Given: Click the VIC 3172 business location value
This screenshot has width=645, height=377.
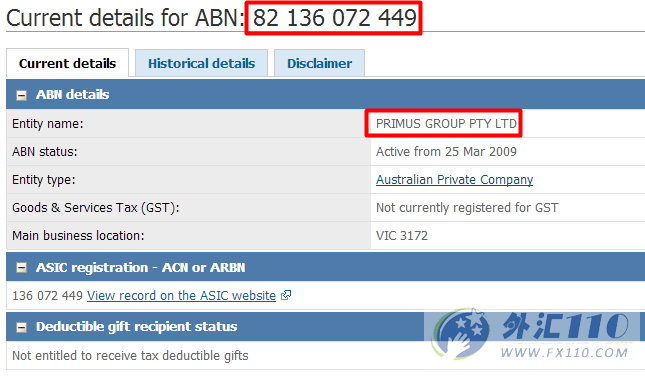Looking at the screenshot, I should point(402,235).
